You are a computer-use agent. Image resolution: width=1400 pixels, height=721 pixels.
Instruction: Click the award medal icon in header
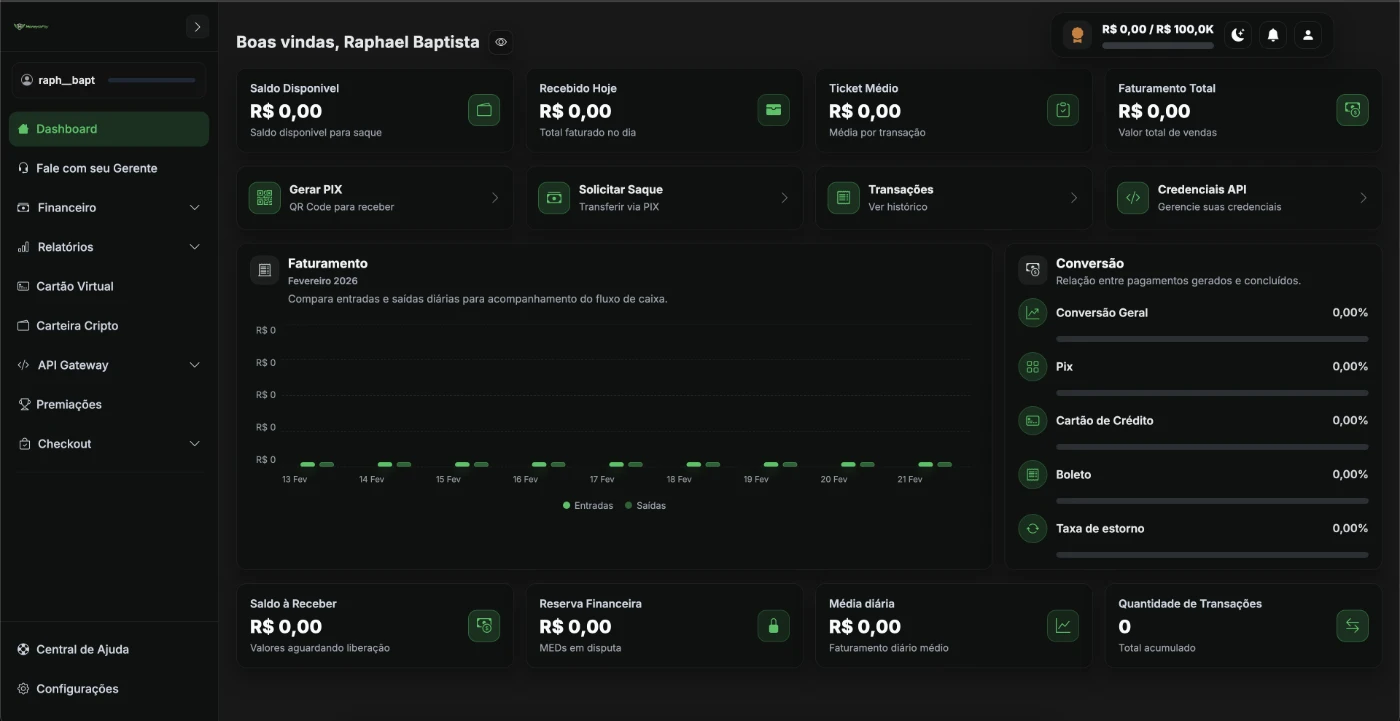pos(1077,35)
